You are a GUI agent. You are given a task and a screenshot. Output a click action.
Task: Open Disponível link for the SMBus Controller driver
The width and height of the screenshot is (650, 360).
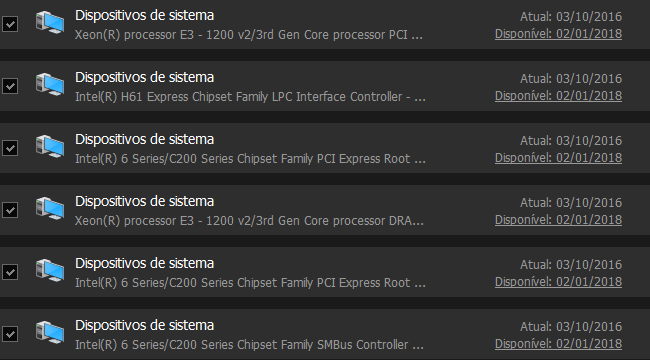(558, 344)
